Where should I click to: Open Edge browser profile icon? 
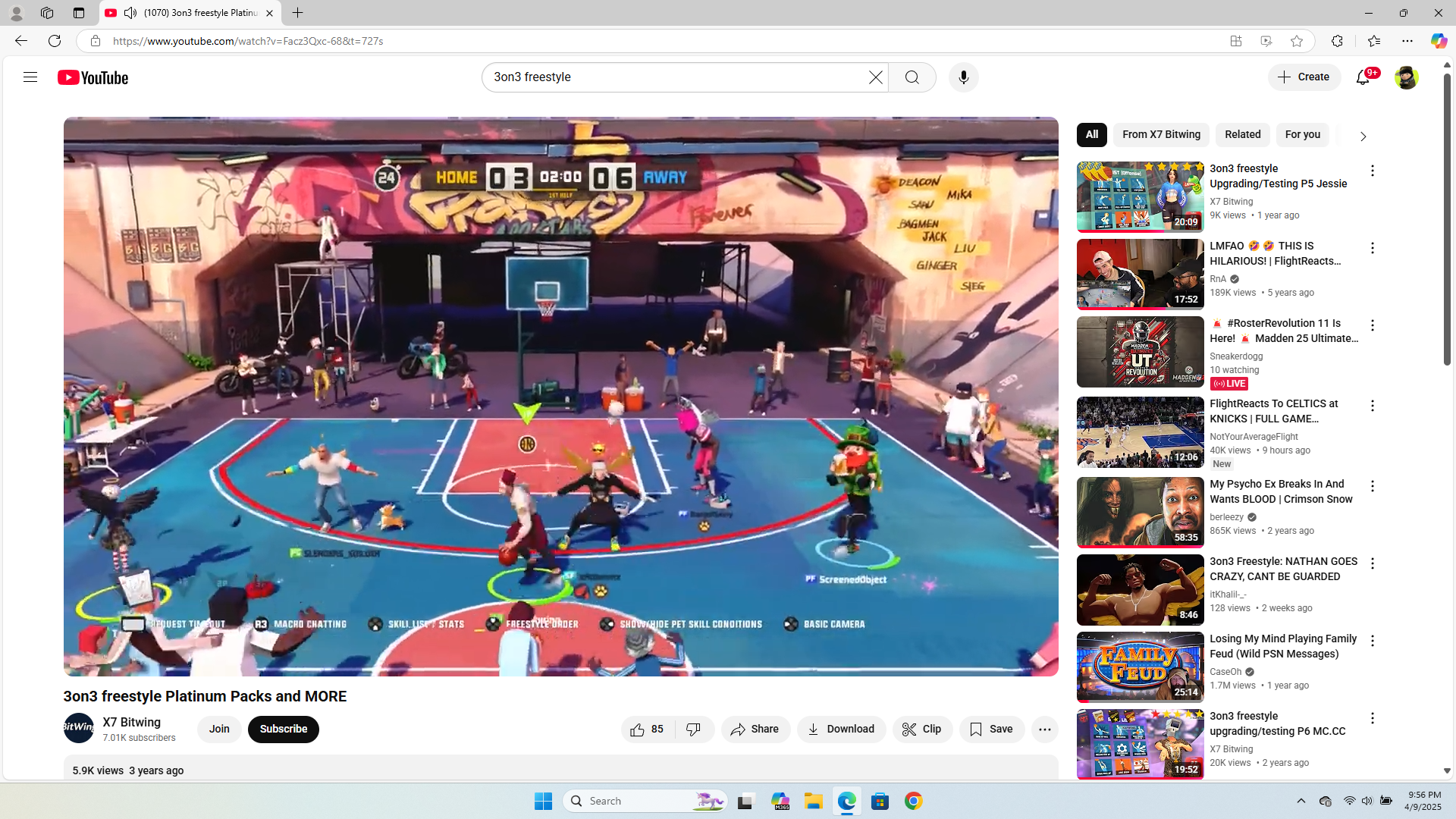point(16,13)
